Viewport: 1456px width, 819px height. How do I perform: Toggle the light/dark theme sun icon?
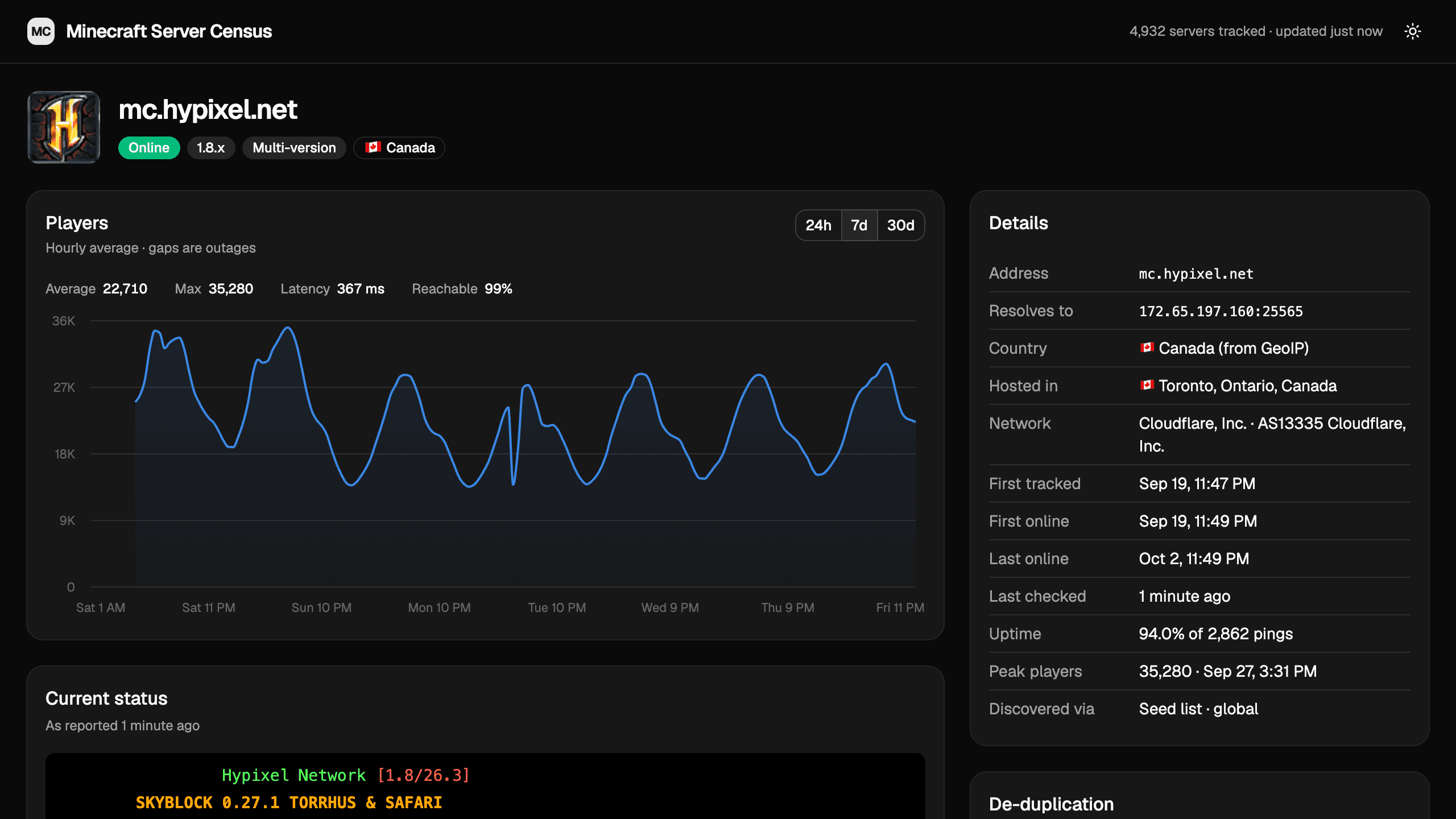pos(1413,31)
